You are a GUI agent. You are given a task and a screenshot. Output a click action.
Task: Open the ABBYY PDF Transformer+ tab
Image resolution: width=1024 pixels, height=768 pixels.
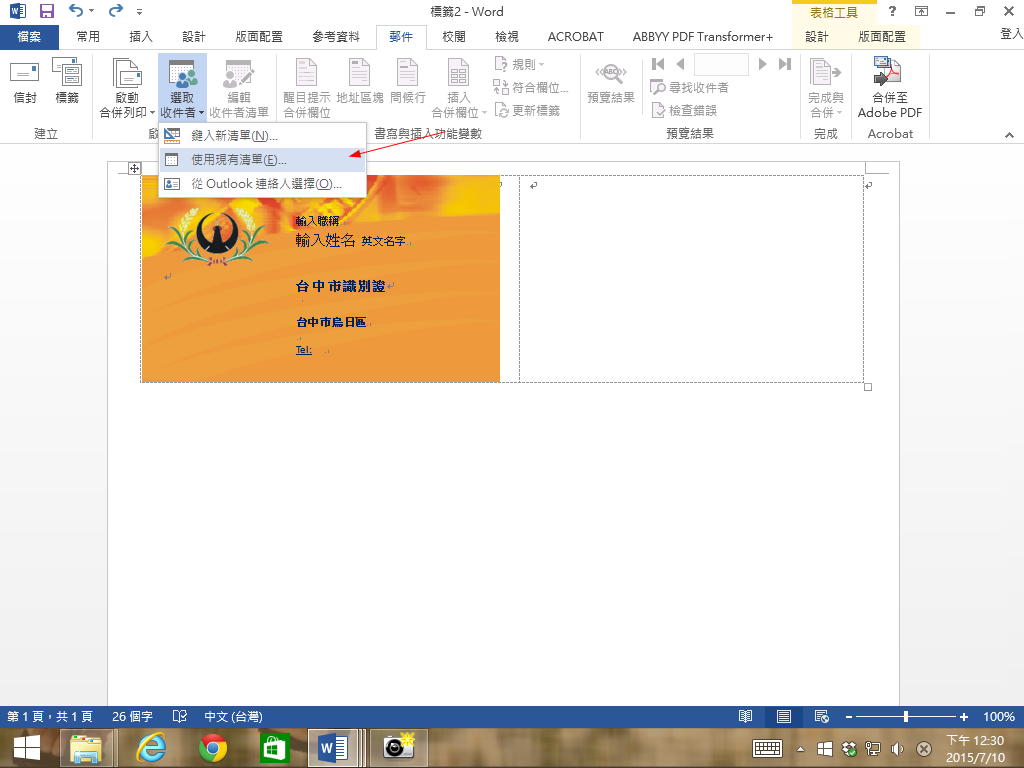(x=702, y=37)
